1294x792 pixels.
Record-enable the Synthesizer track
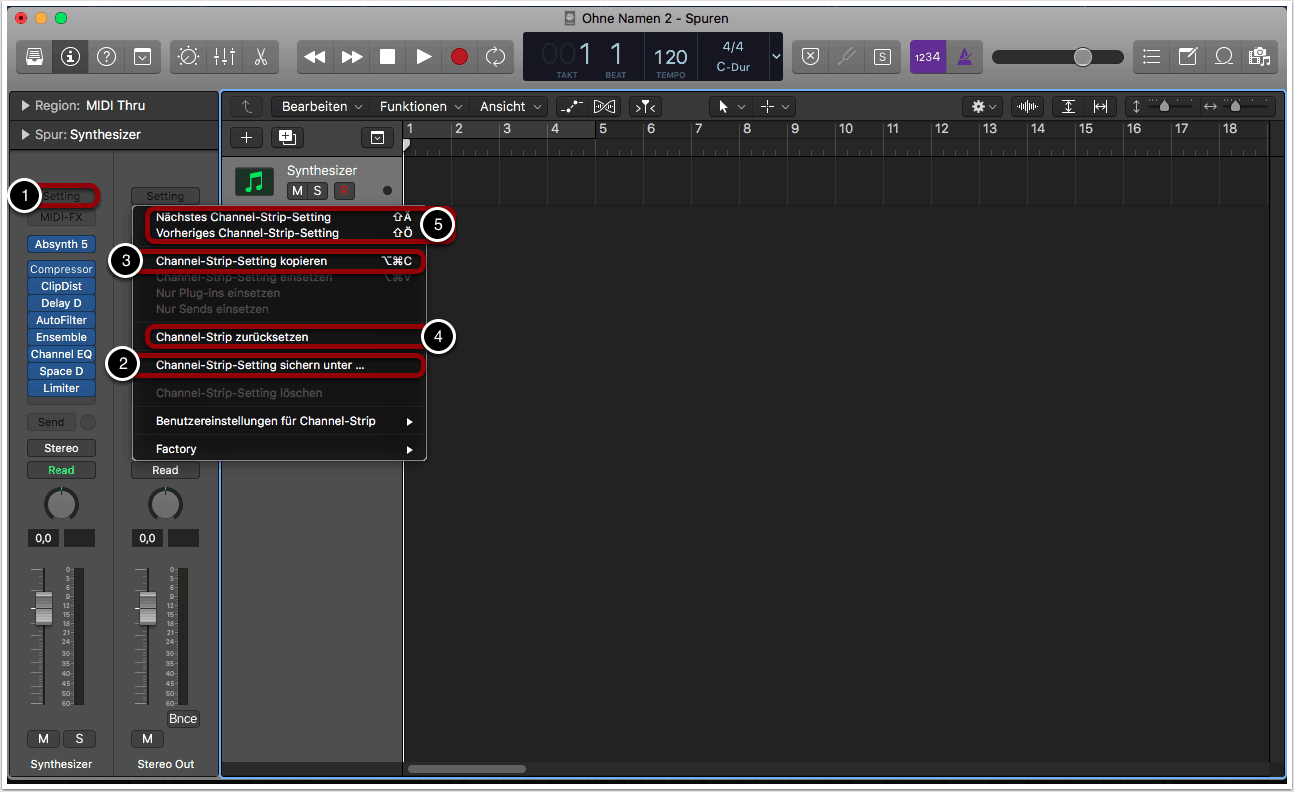344,191
